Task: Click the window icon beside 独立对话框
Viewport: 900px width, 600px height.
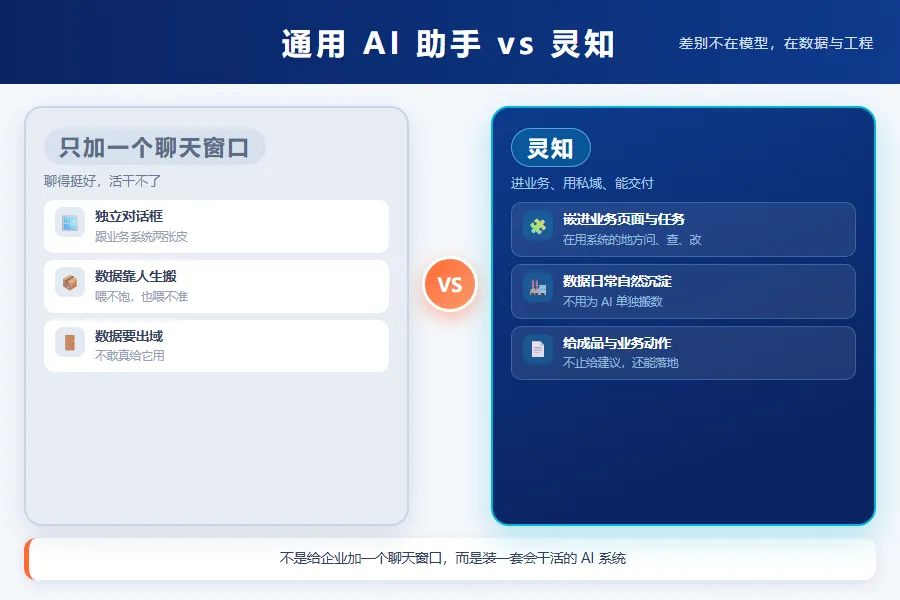Action: pyautogui.click(x=70, y=222)
